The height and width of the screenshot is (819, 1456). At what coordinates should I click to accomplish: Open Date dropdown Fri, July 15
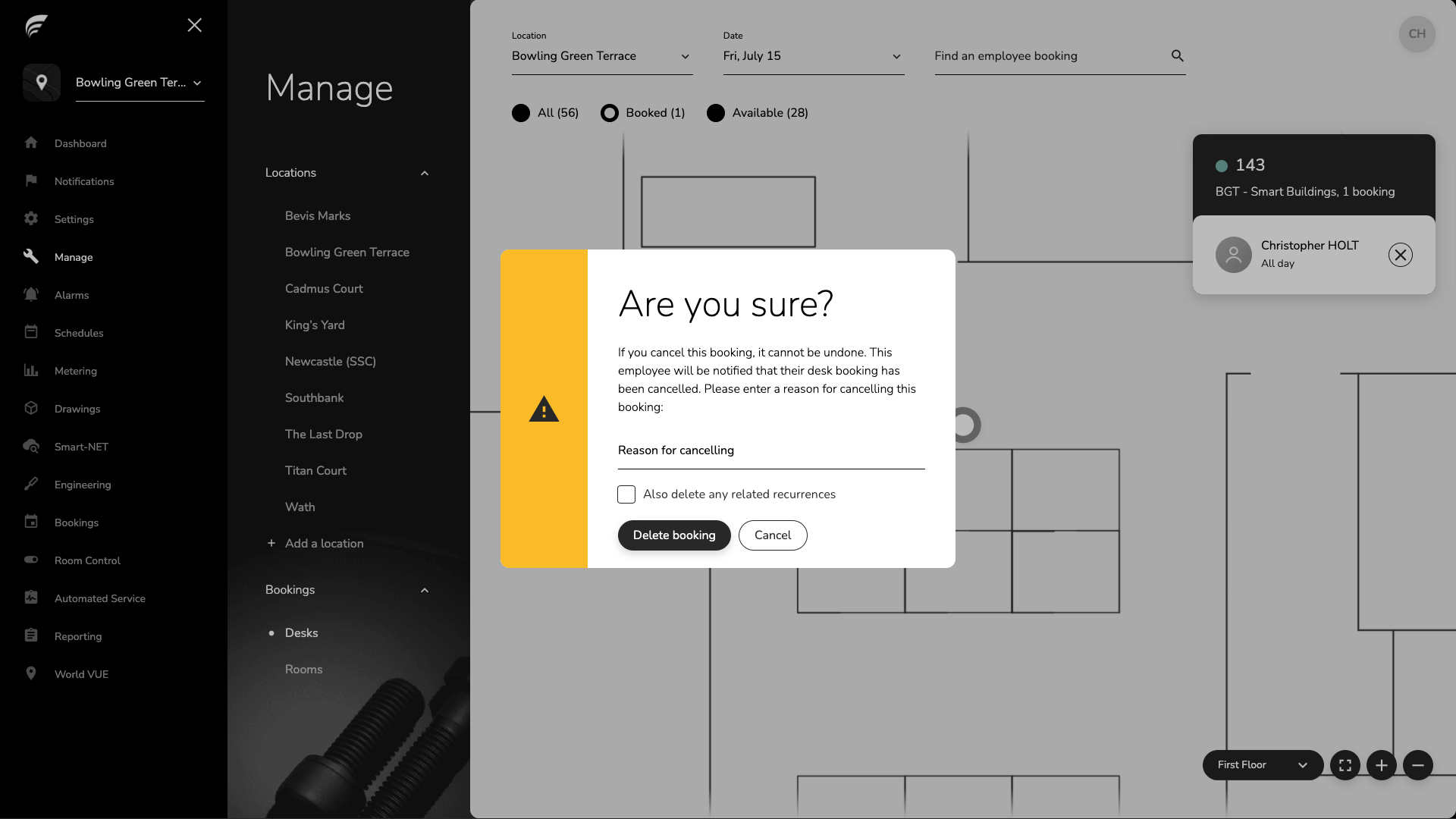[813, 56]
